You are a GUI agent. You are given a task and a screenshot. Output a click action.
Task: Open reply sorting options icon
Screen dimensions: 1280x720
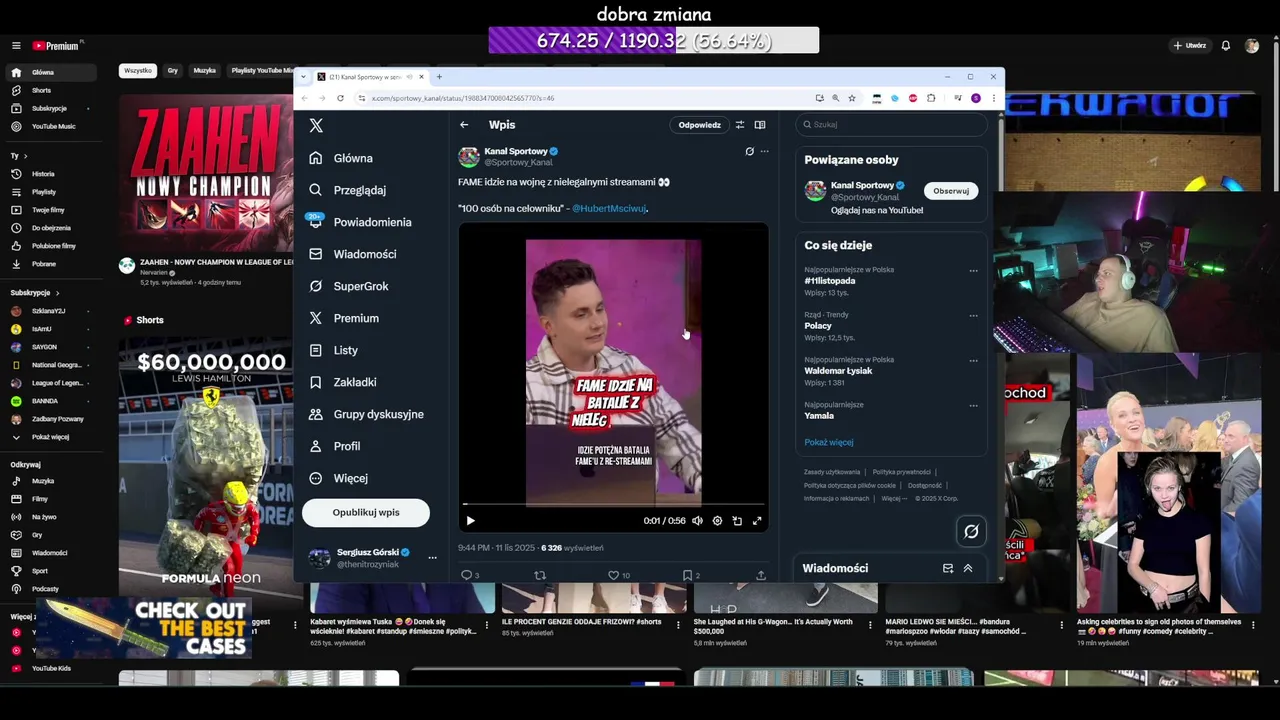coord(740,125)
